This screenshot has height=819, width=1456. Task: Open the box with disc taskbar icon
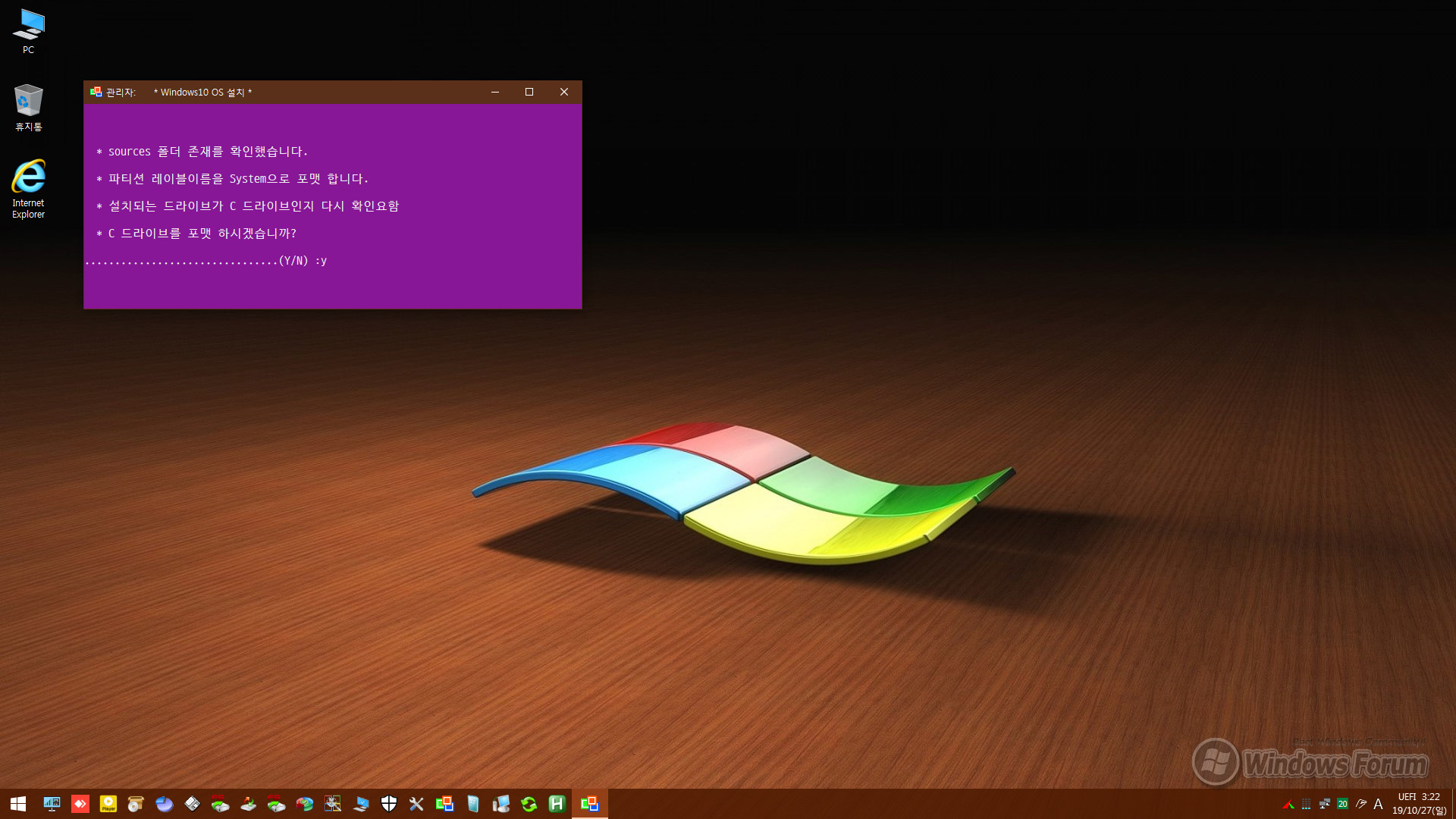tap(136, 804)
